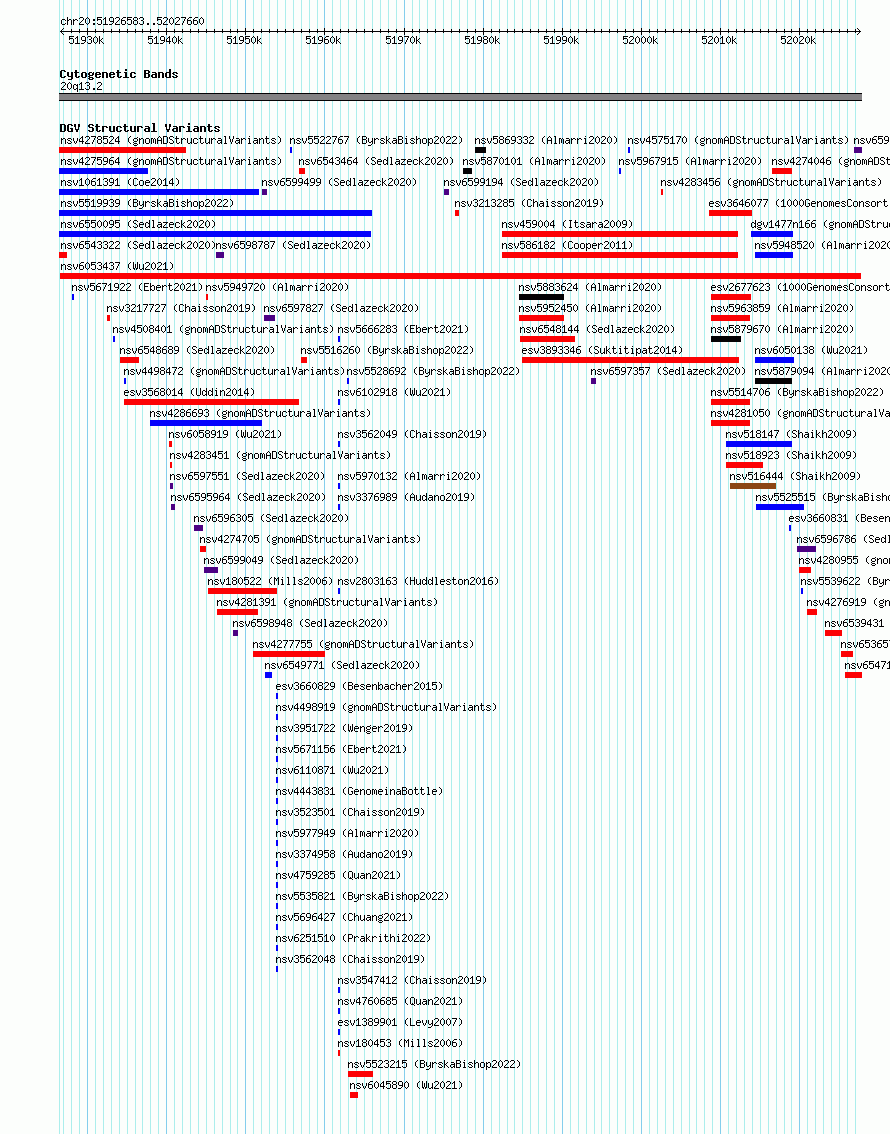Select nsv4443831 (GenomeinaBottle) label
Viewport: 890px width, 1134px height.
click(x=359, y=790)
